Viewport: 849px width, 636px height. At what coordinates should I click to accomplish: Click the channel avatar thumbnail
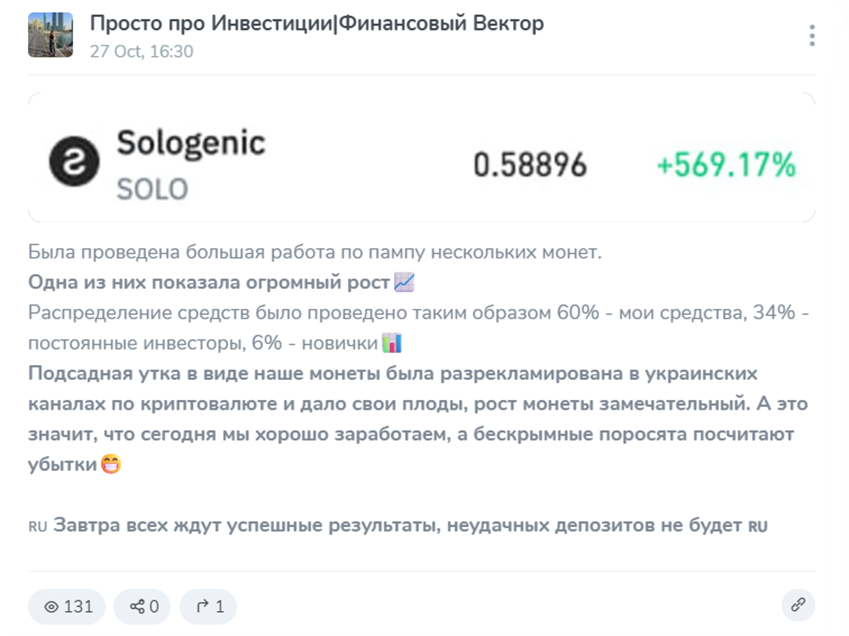50,35
